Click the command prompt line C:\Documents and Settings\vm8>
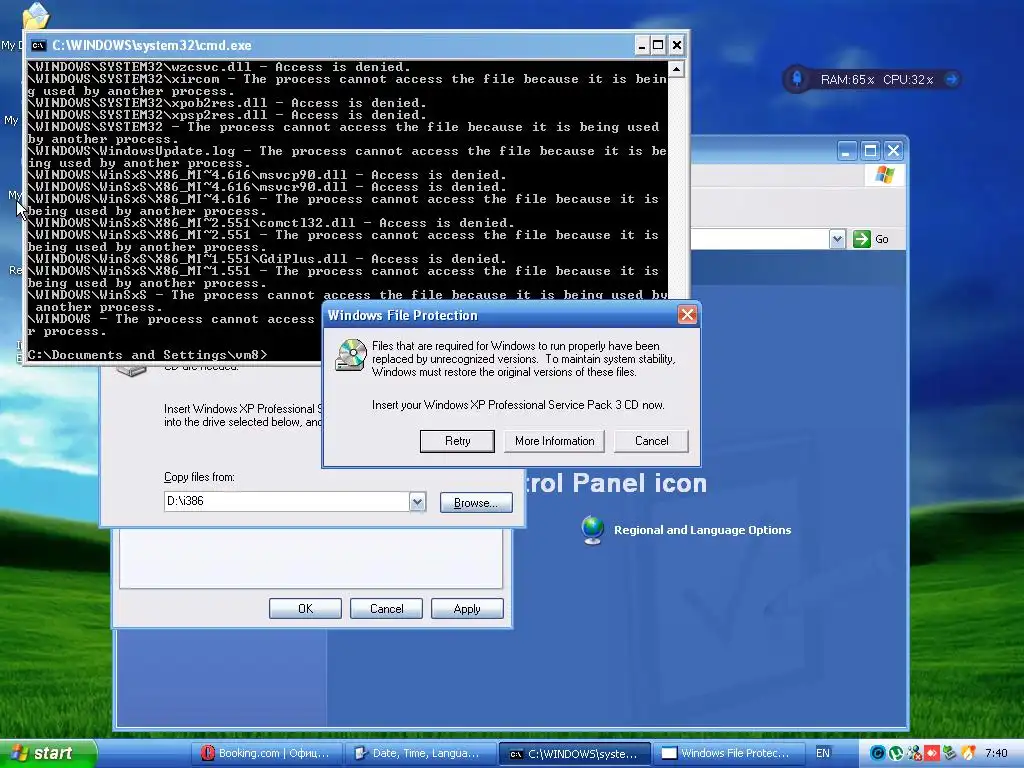Screen dimensions: 1024x768 (148, 355)
